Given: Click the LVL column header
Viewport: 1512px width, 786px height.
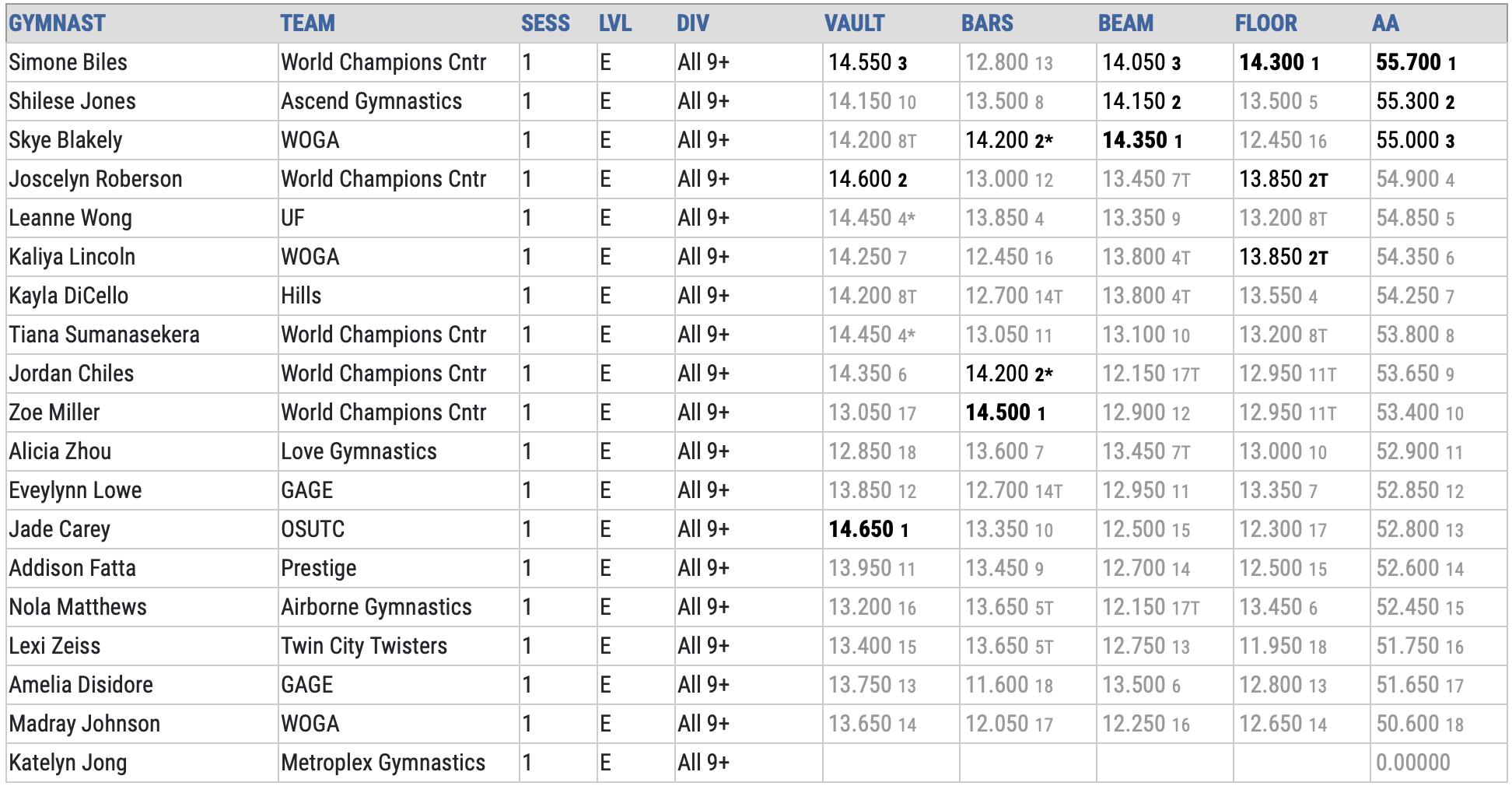Looking at the screenshot, I should (614, 23).
